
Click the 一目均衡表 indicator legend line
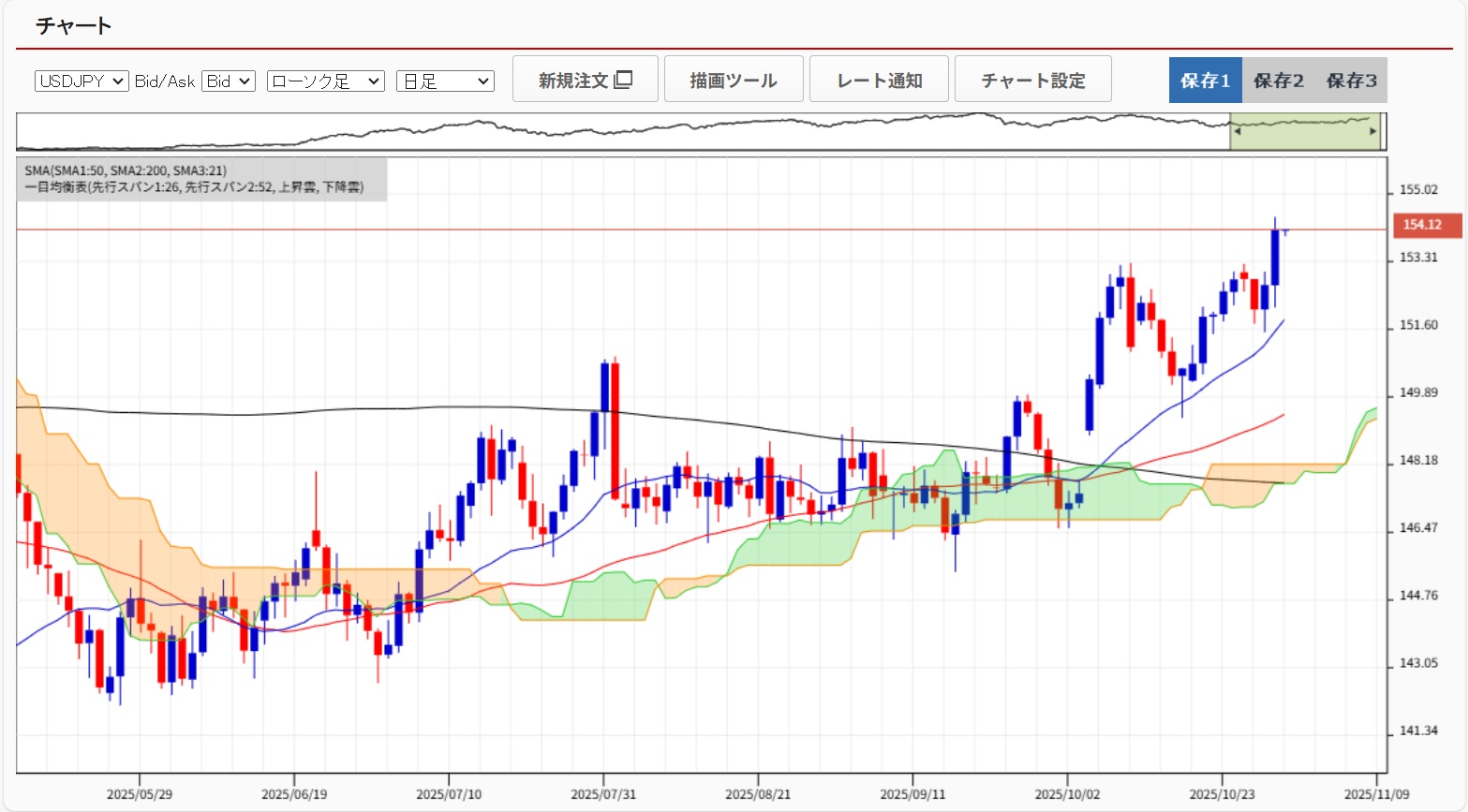(x=194, y=187)
